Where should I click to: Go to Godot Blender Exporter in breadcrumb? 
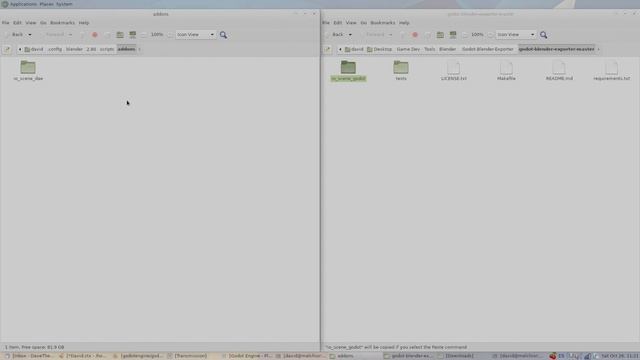pos(487,49)
